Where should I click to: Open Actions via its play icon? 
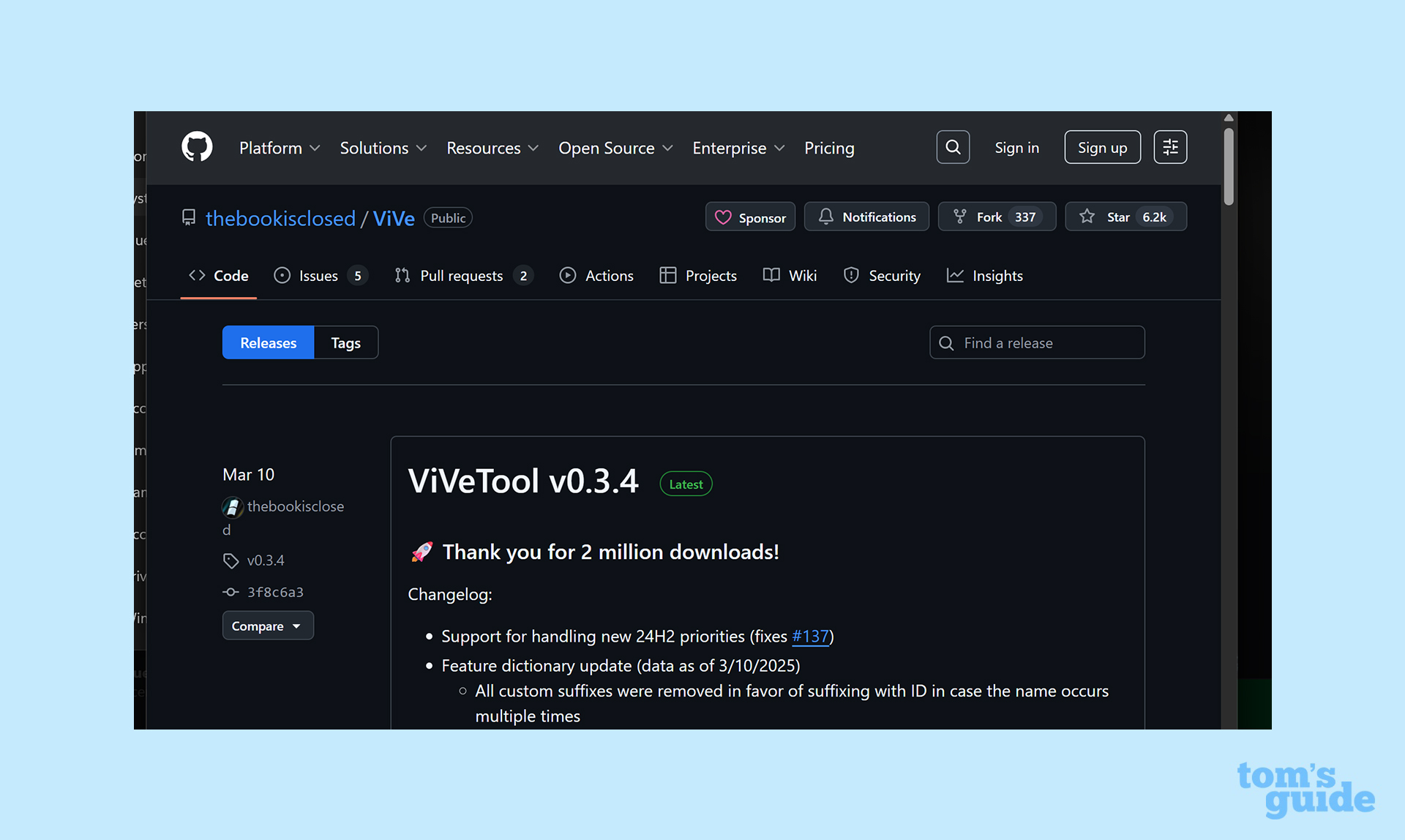tap(568, 275)
